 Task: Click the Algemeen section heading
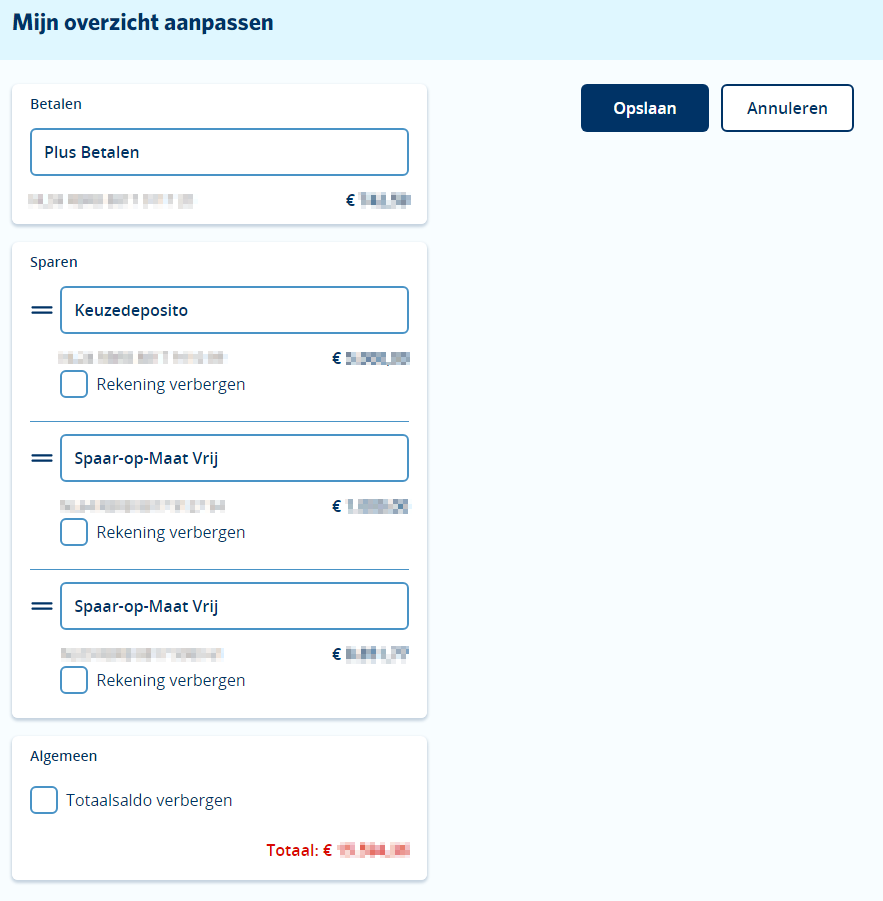pyautogui.click(x=64, y=756)
